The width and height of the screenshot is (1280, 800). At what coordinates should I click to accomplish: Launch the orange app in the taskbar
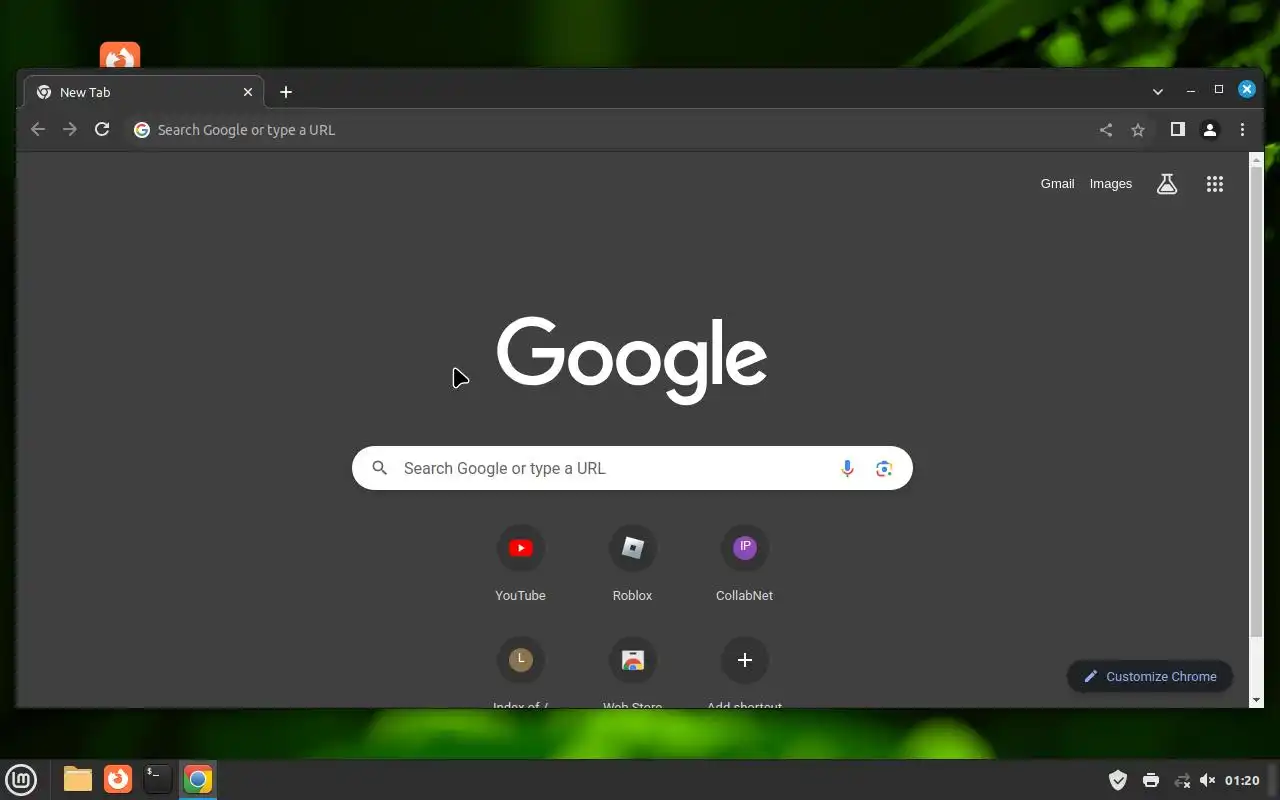tap(118, 778)
